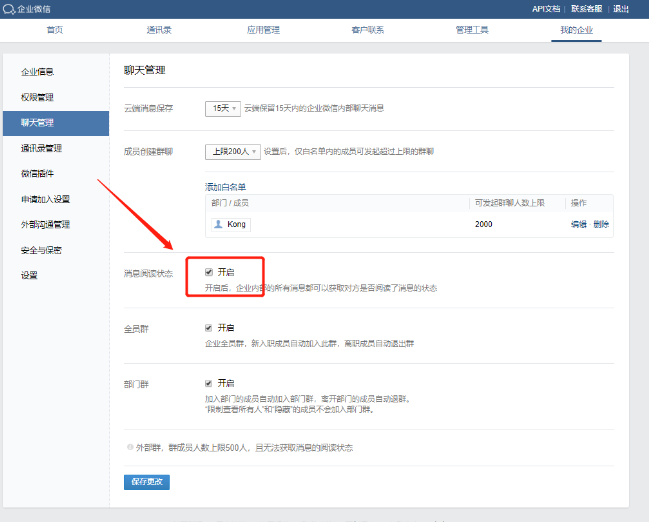
Task: Go to the 客户联系 tab
Action: pyautogui.click(x=367, y=30)
